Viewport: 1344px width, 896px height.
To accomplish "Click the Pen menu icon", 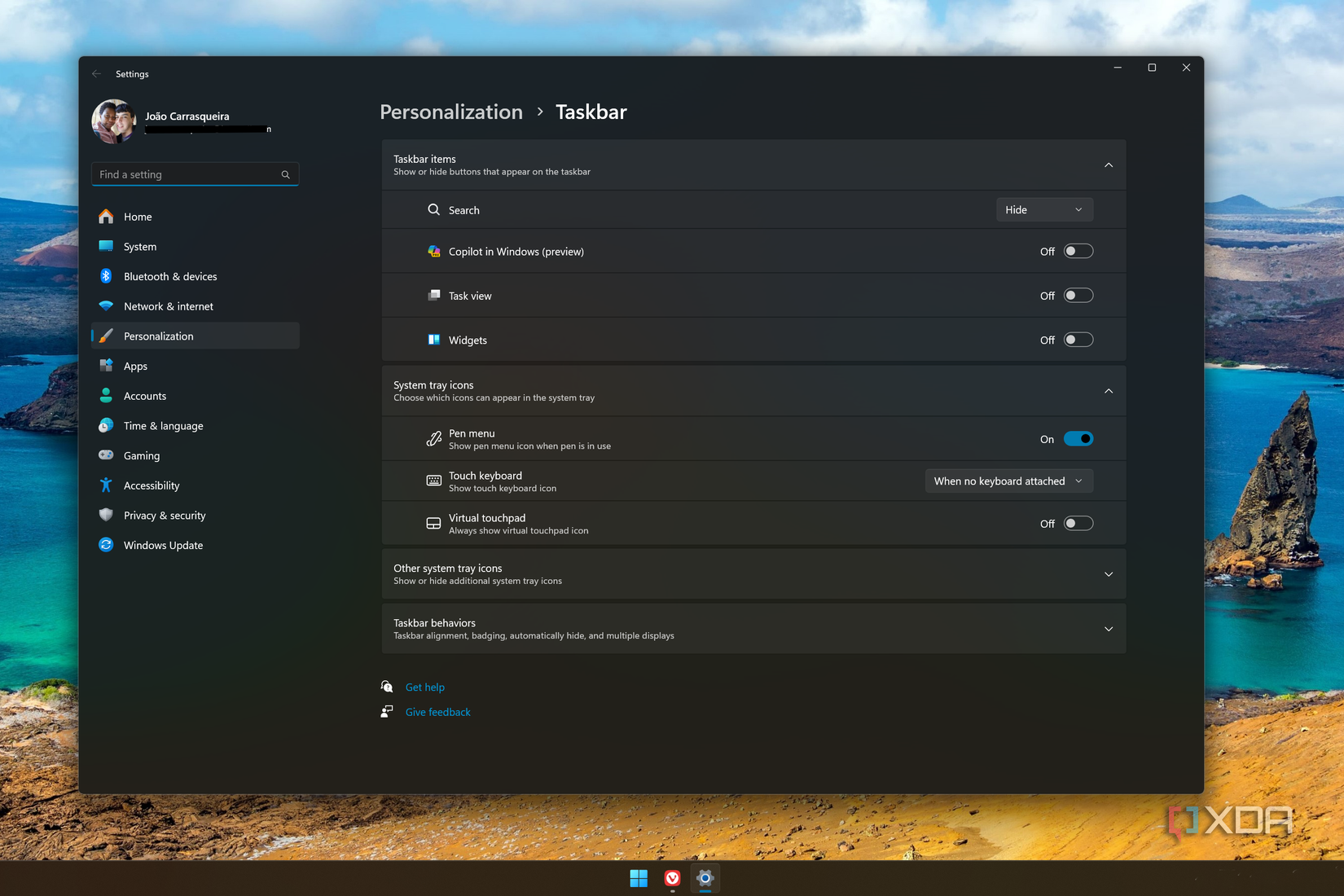I will (x=434, y=438).
